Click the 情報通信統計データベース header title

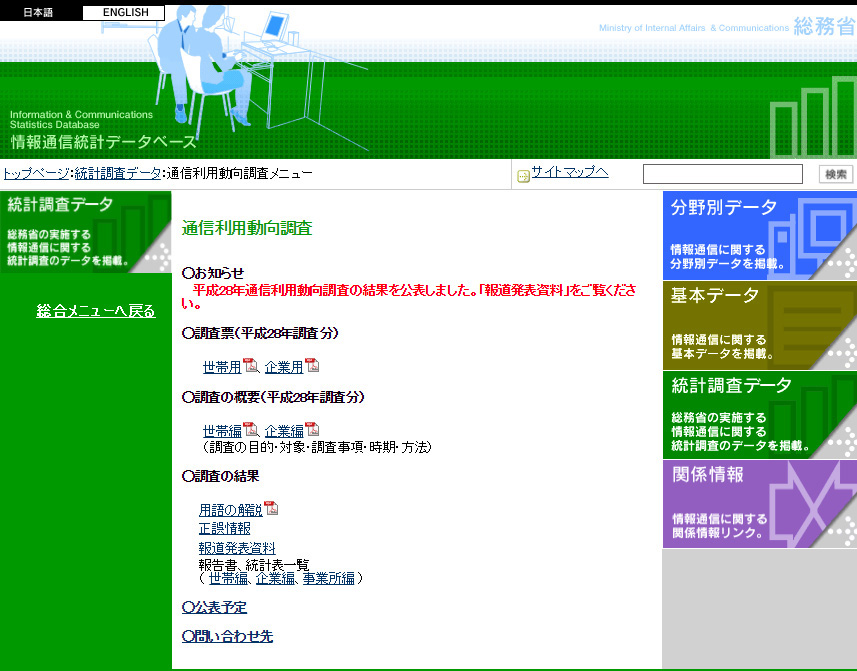tap(103, 142)
